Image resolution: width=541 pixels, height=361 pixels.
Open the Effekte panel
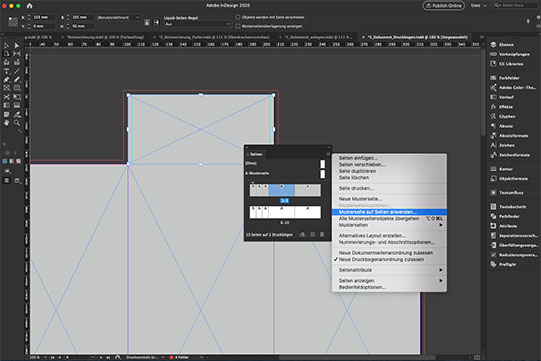[501, 107]
